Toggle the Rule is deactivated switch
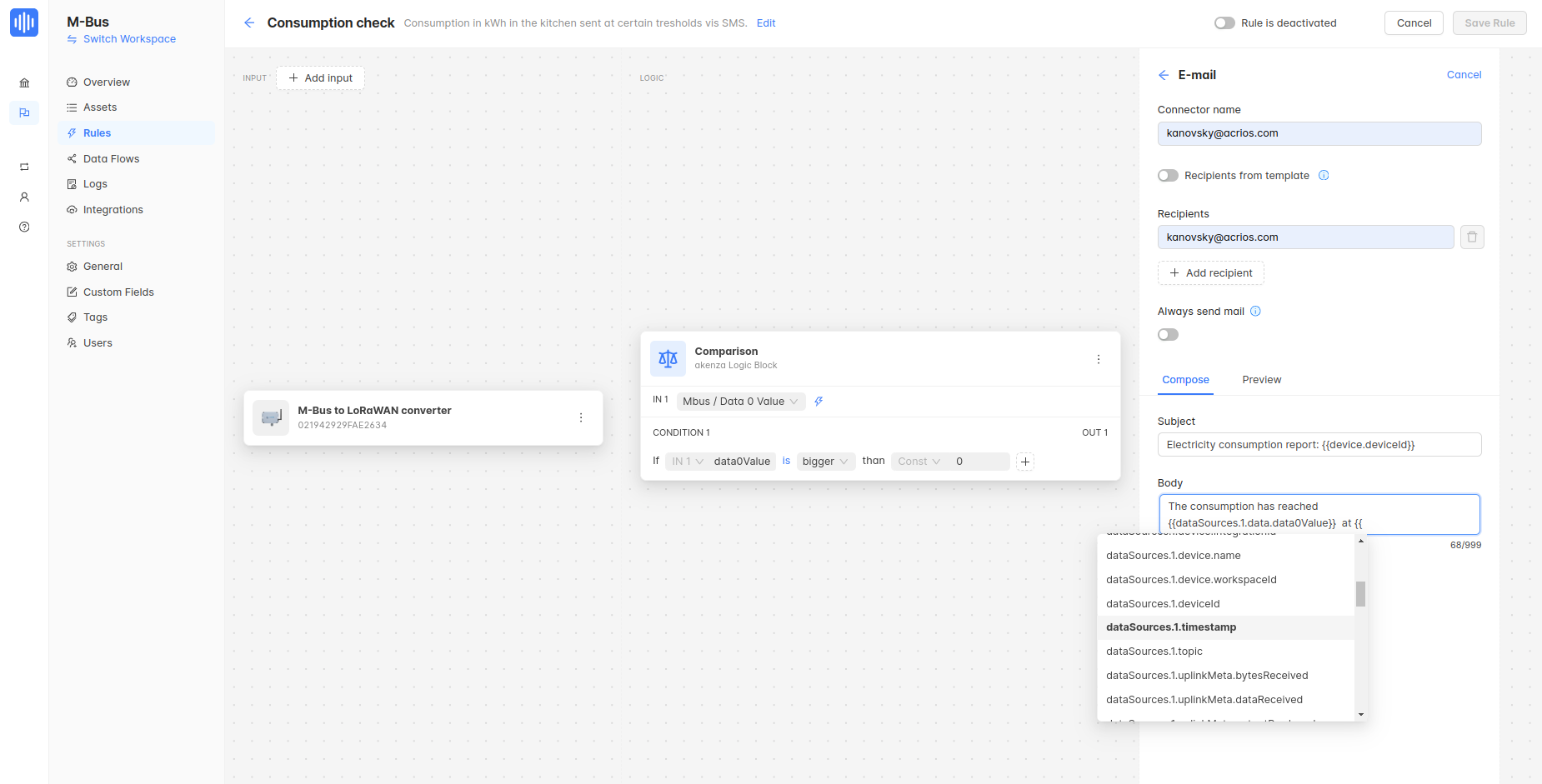Viewport: 1542px width, 784px height. (1224, 23)
